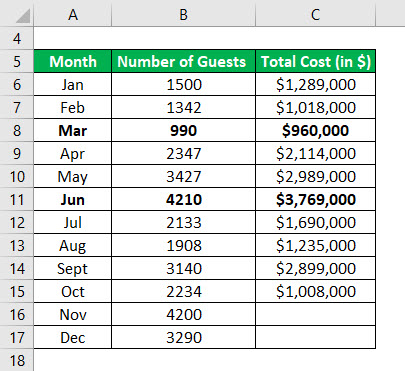The height and width of the screenshot is (371, 405).
Task: Select the cost cell $1,289,000
Action: coord(315,84)
